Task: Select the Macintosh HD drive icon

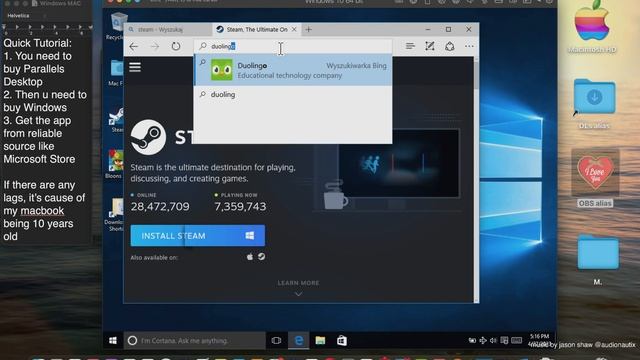Action: (592, 27)
